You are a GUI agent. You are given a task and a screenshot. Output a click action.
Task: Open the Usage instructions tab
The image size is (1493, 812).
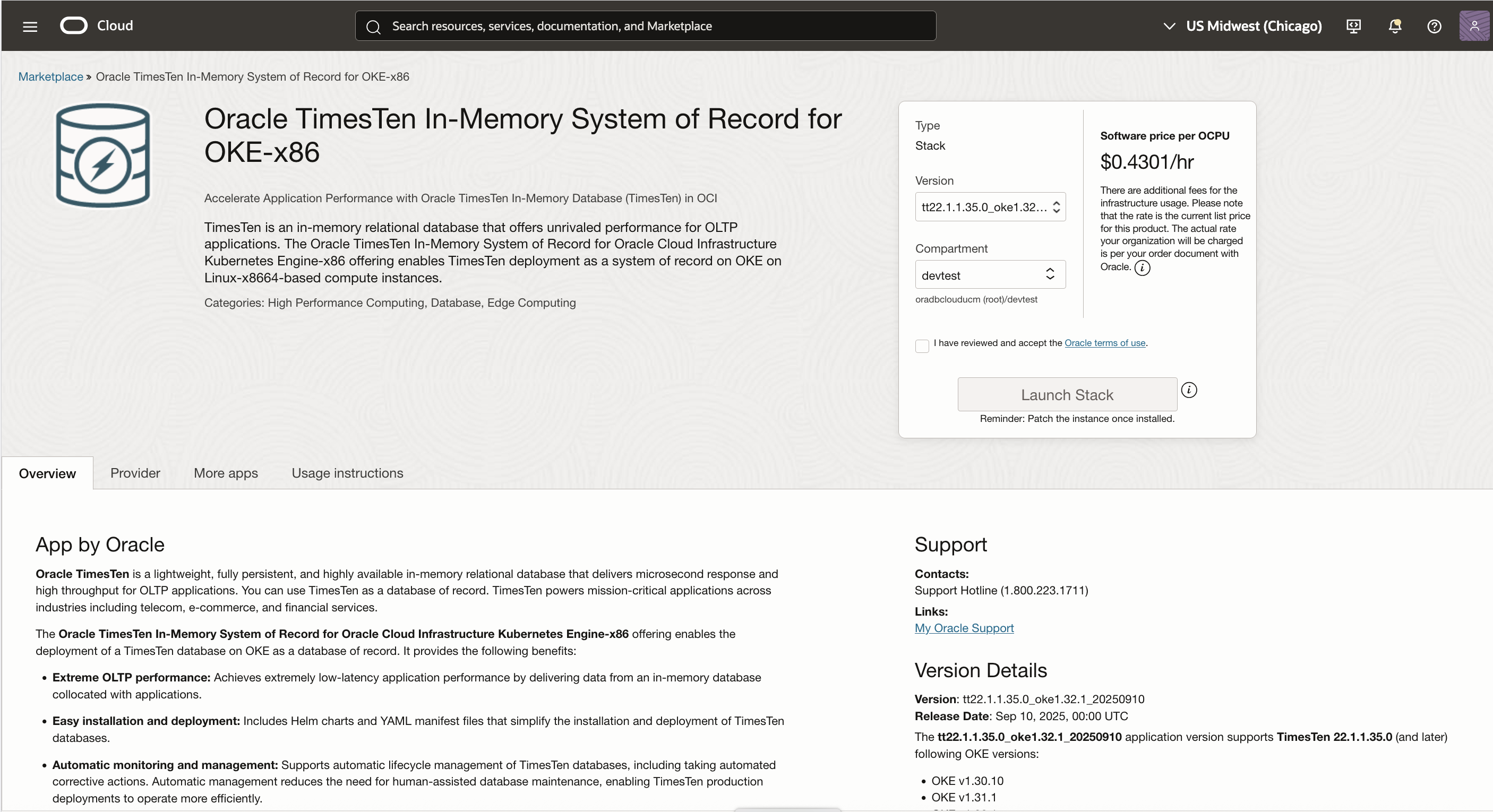coord(347,472)
